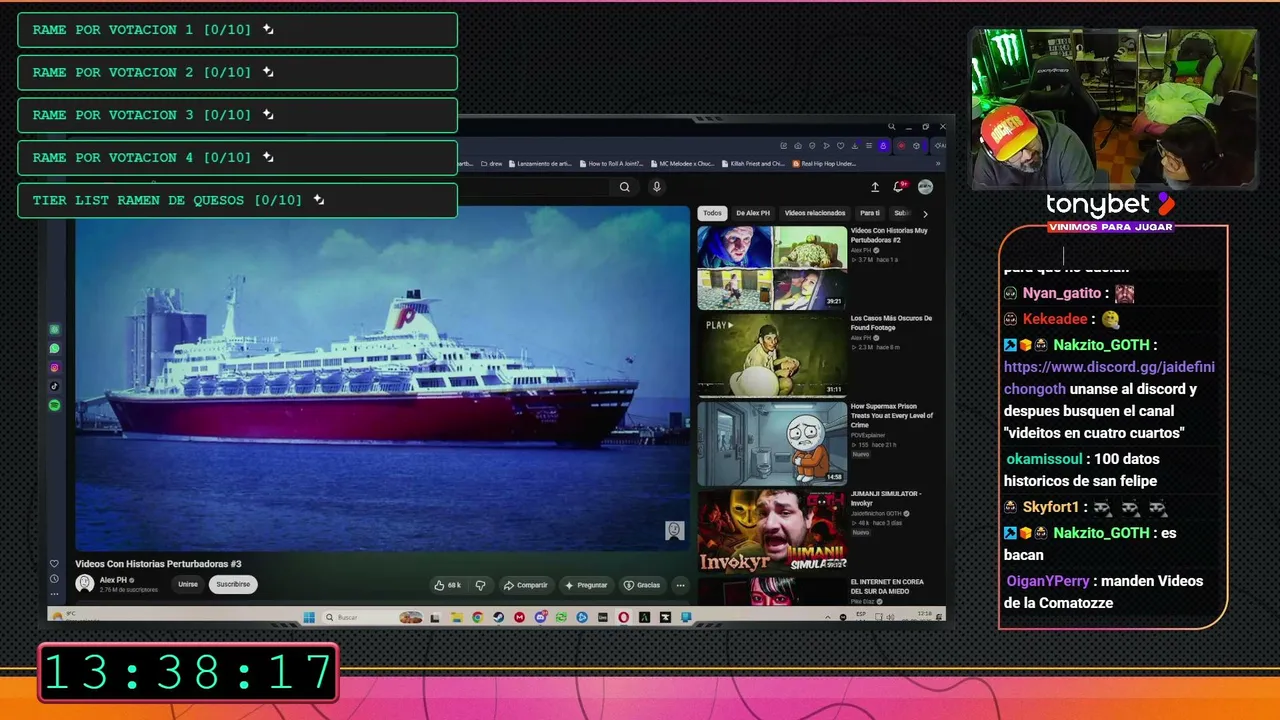Open Chrome from the taskbar
This screenshot has width=1280, height=720.
coord(477,617)
